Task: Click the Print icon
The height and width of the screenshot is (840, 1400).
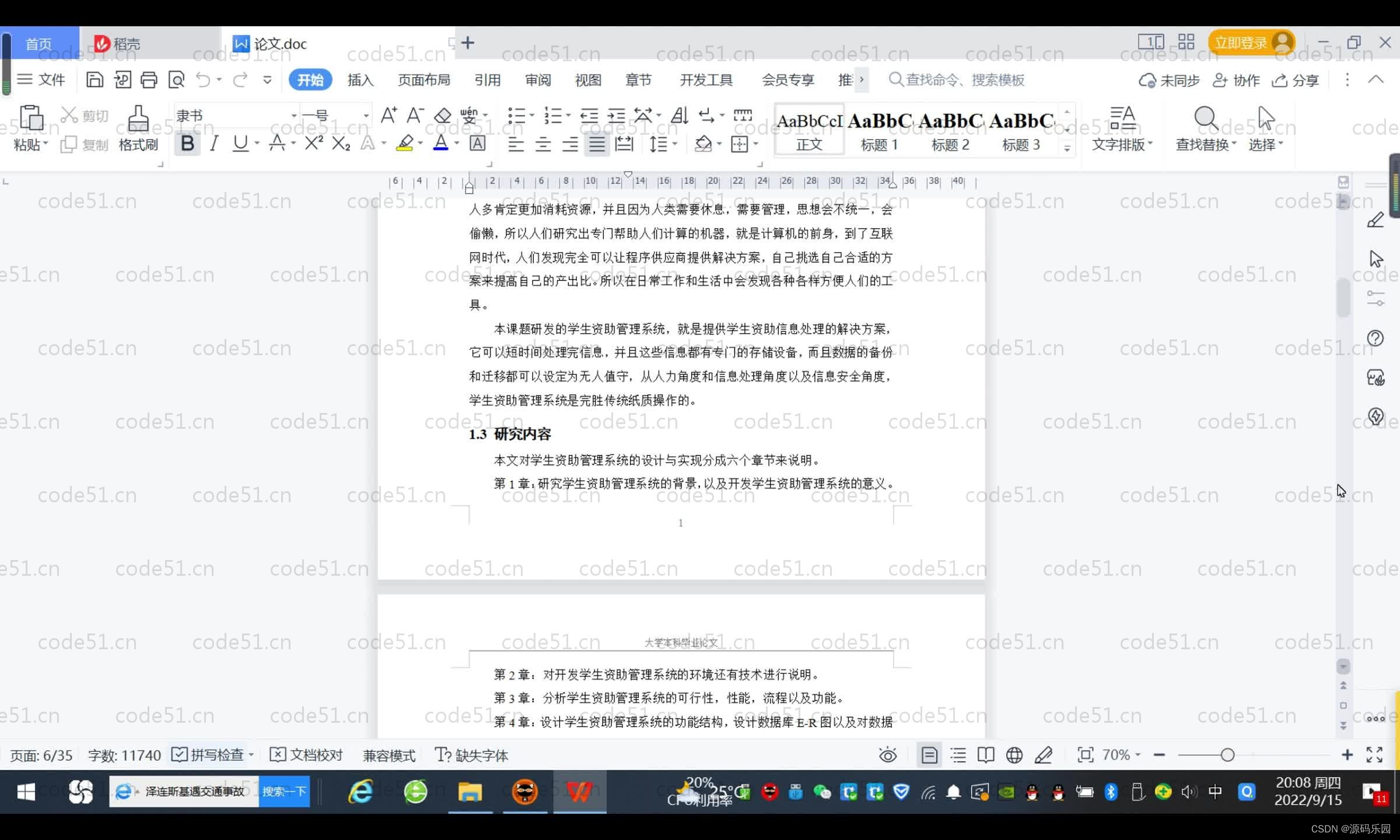Action: pyautogui.click(x=148, y=79)
